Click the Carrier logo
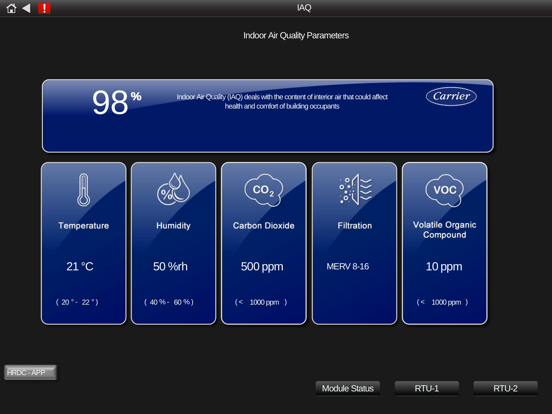The image size is (552, 414). tap(451, 96)
